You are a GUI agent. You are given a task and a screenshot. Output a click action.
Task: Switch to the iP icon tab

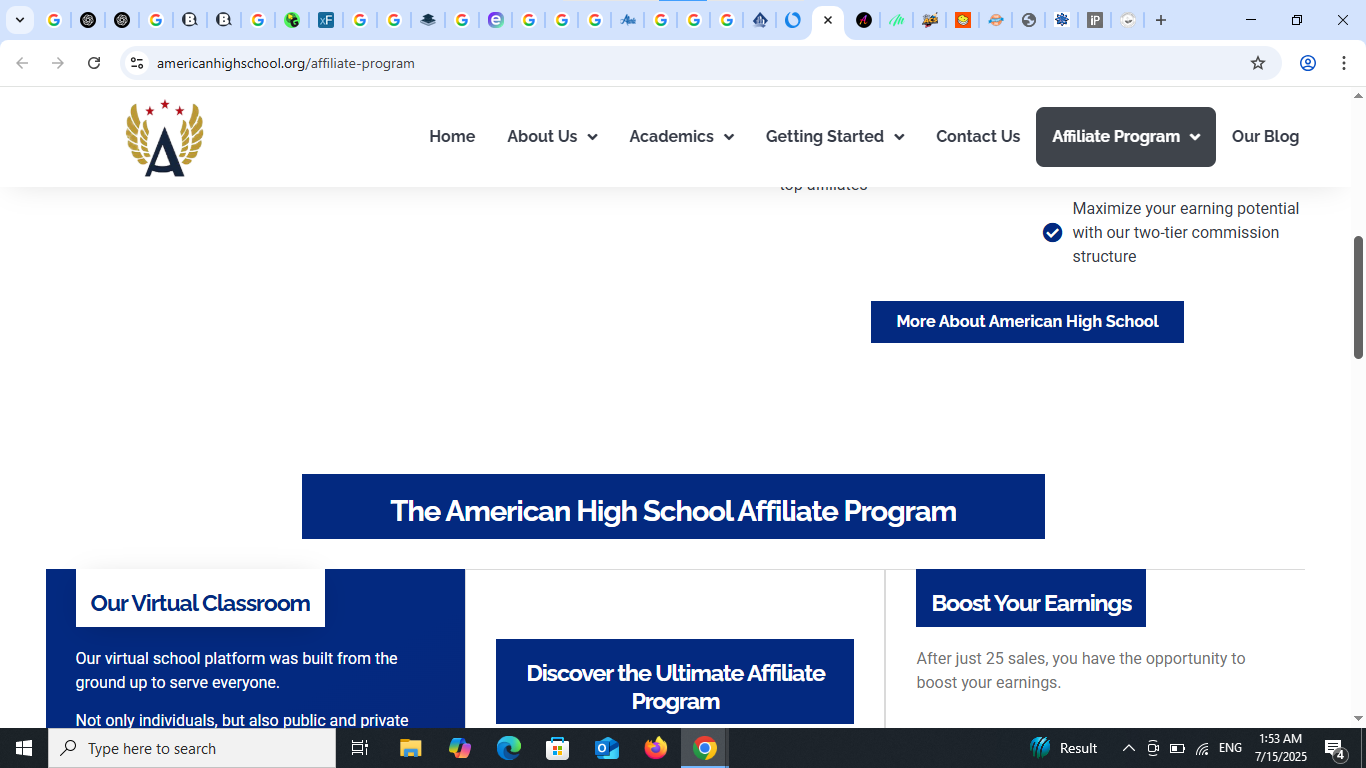coord(1095,20)
